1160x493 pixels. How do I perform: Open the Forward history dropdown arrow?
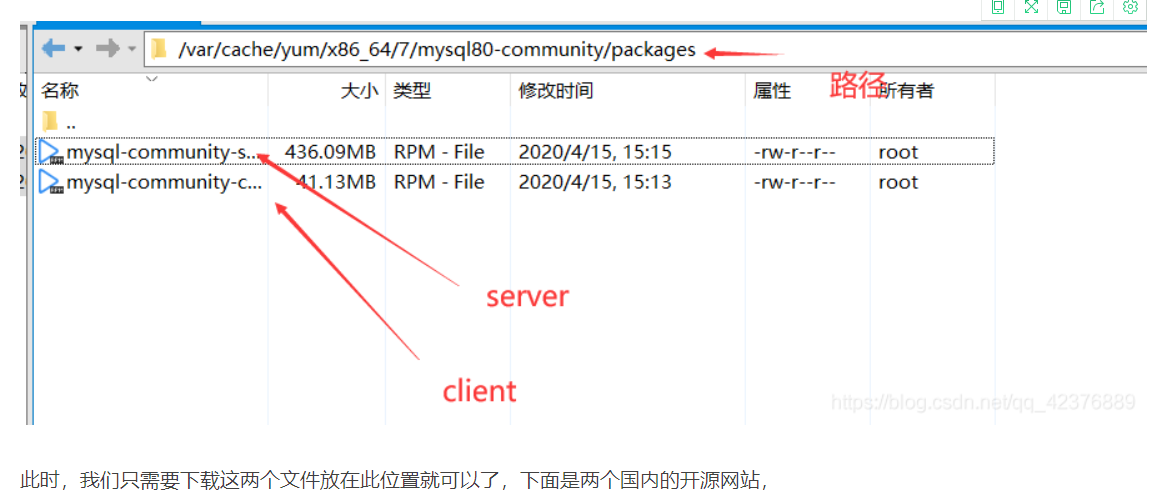point(132,50)
